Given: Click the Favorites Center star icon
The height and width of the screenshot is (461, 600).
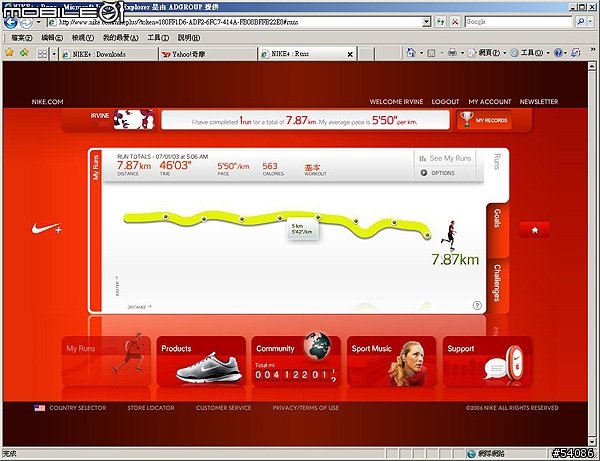Looking at the screenshot, I should [9, 52].
